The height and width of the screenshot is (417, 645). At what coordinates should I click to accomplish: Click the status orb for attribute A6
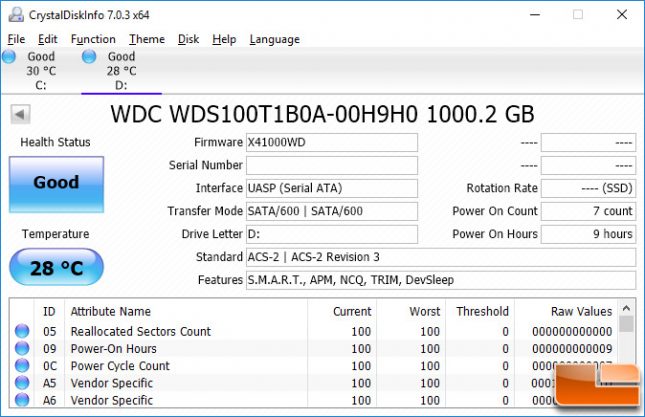(x=22, y=400)
